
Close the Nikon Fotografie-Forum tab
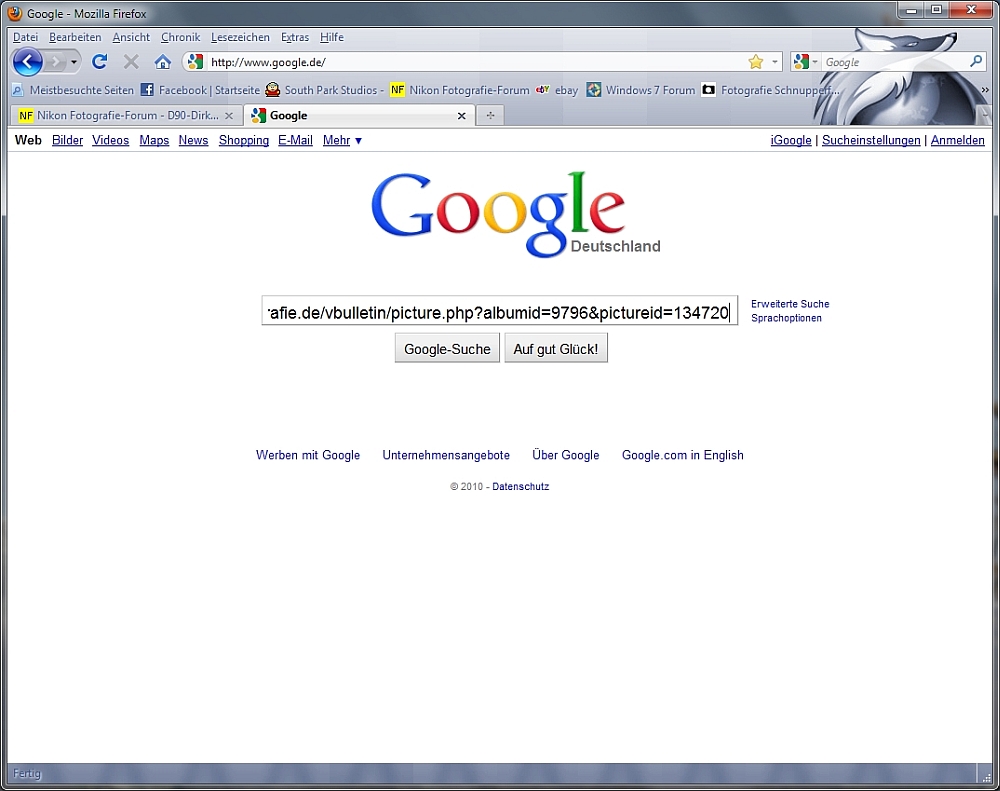click(229, 115)
